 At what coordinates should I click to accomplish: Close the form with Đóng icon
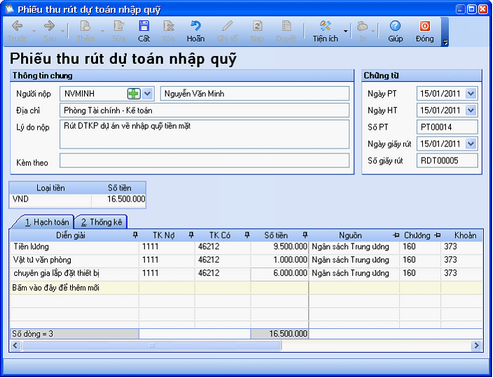425,26
